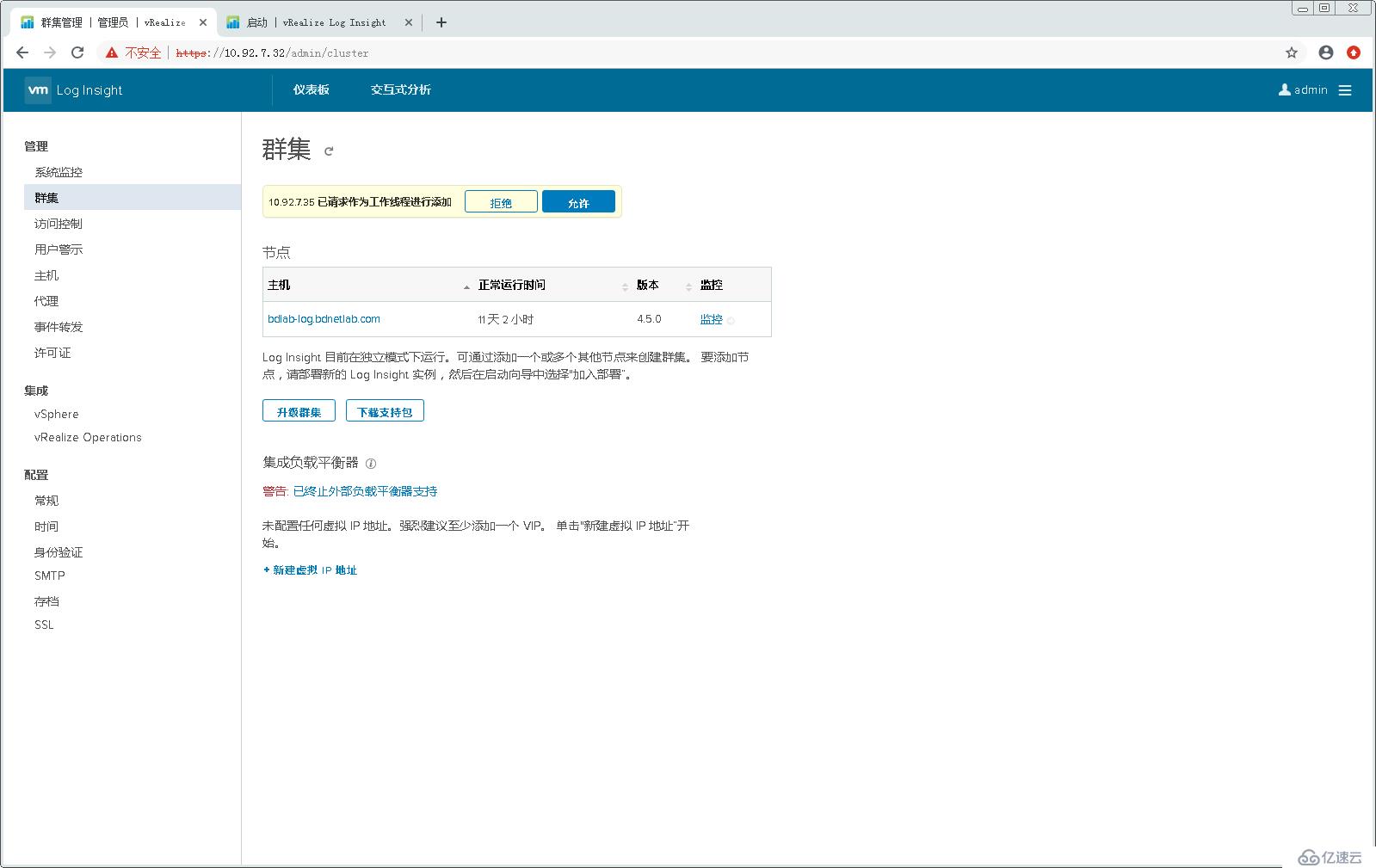Click the vm Log Insight logo
The image size is (1376, 868).
tap(74, 90)
